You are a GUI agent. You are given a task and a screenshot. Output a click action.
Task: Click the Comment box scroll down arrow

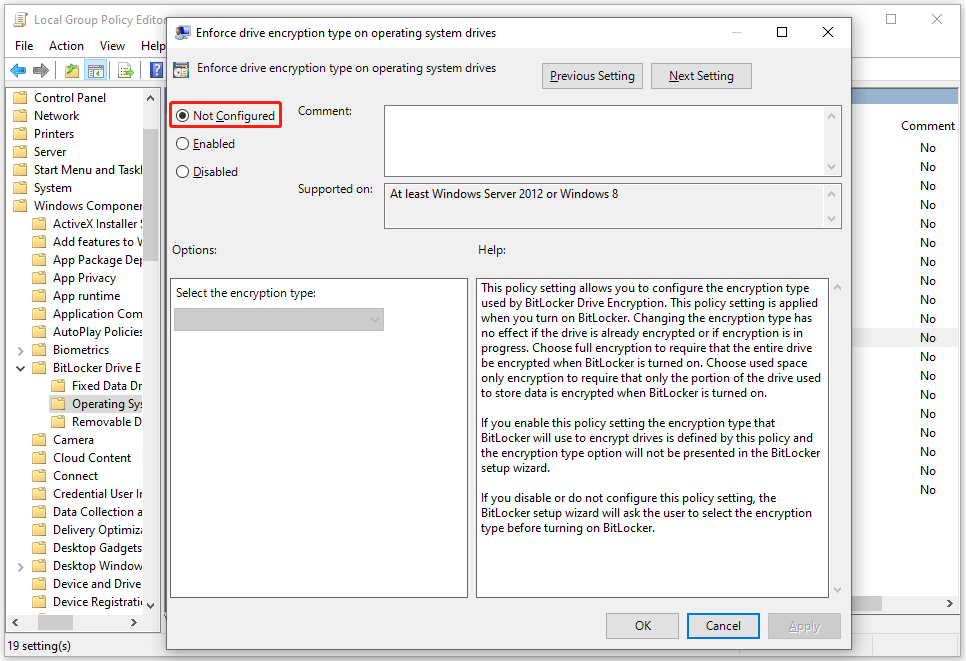[x=832, y=167]
